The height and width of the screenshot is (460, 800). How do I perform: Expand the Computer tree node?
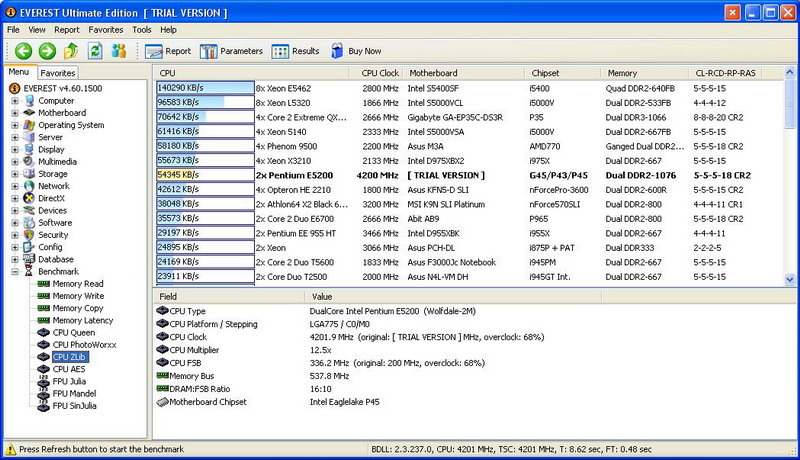(15, 100)
